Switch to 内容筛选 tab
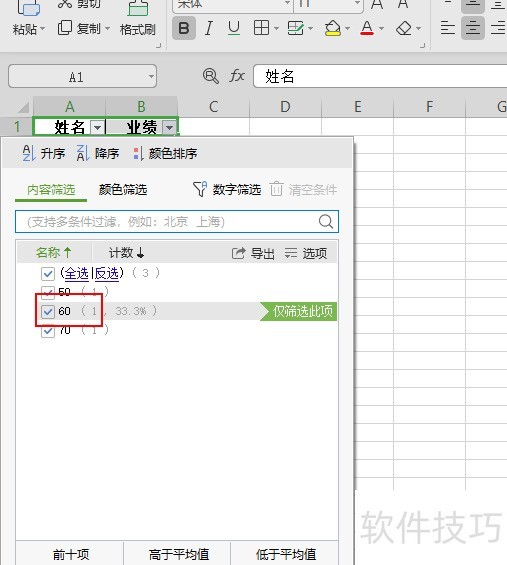The height and width of the screenshot is (565, 507). tap(51, 190)
